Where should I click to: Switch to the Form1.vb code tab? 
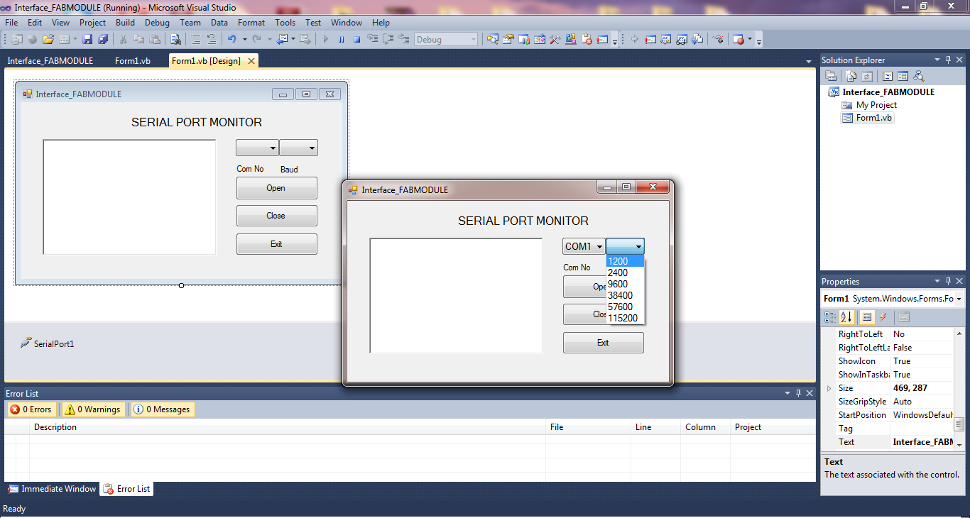(x=133, y=61)
